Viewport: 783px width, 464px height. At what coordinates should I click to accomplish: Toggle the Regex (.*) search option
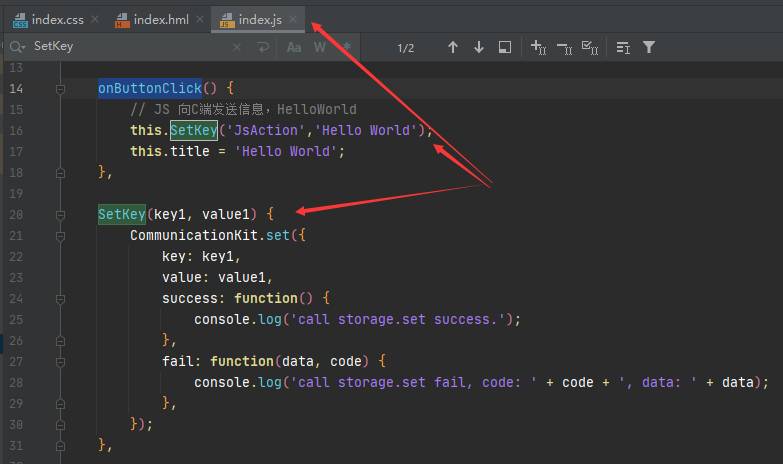click(347, 47)
